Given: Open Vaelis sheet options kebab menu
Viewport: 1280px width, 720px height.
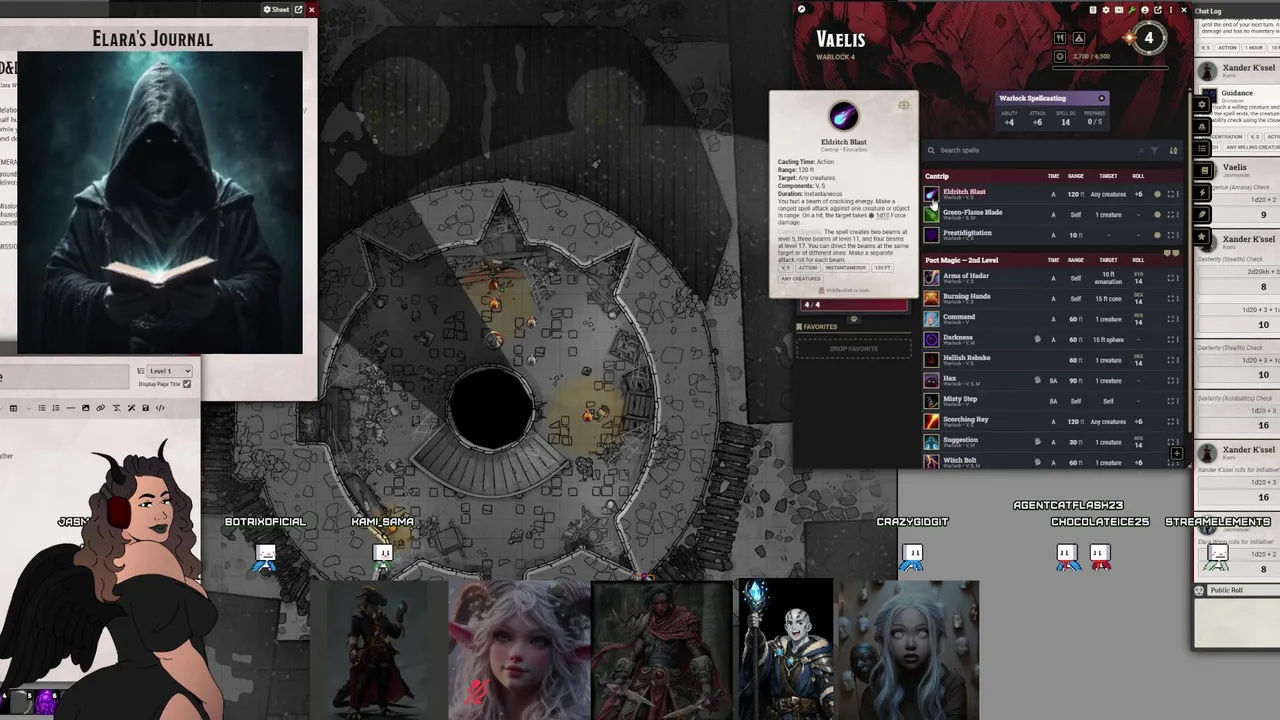Looking at the screenshot, I should pyautogui.click(x=1171, y=10).
